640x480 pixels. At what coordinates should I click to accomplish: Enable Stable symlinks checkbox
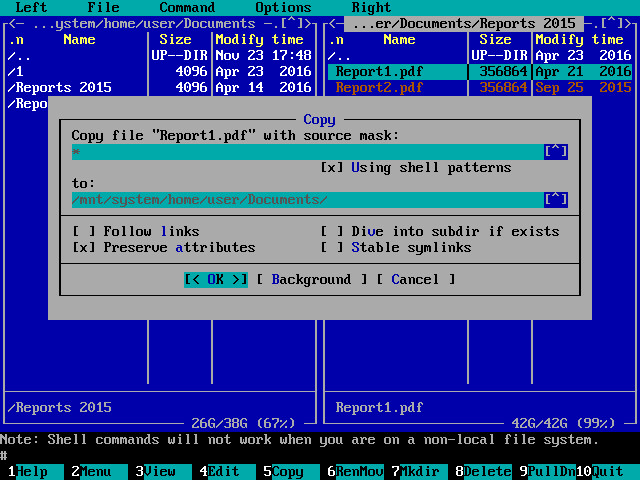click(396, 247)
